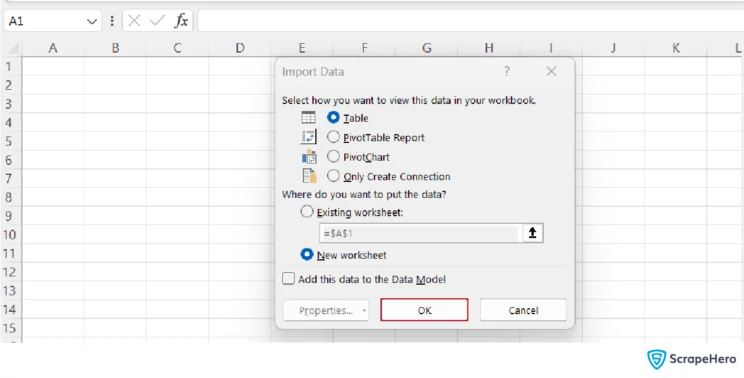Click the formula bar Enter checkmark icon
Image resolution: width=744 pixels, height=378 pixels.
click(158, 20)
